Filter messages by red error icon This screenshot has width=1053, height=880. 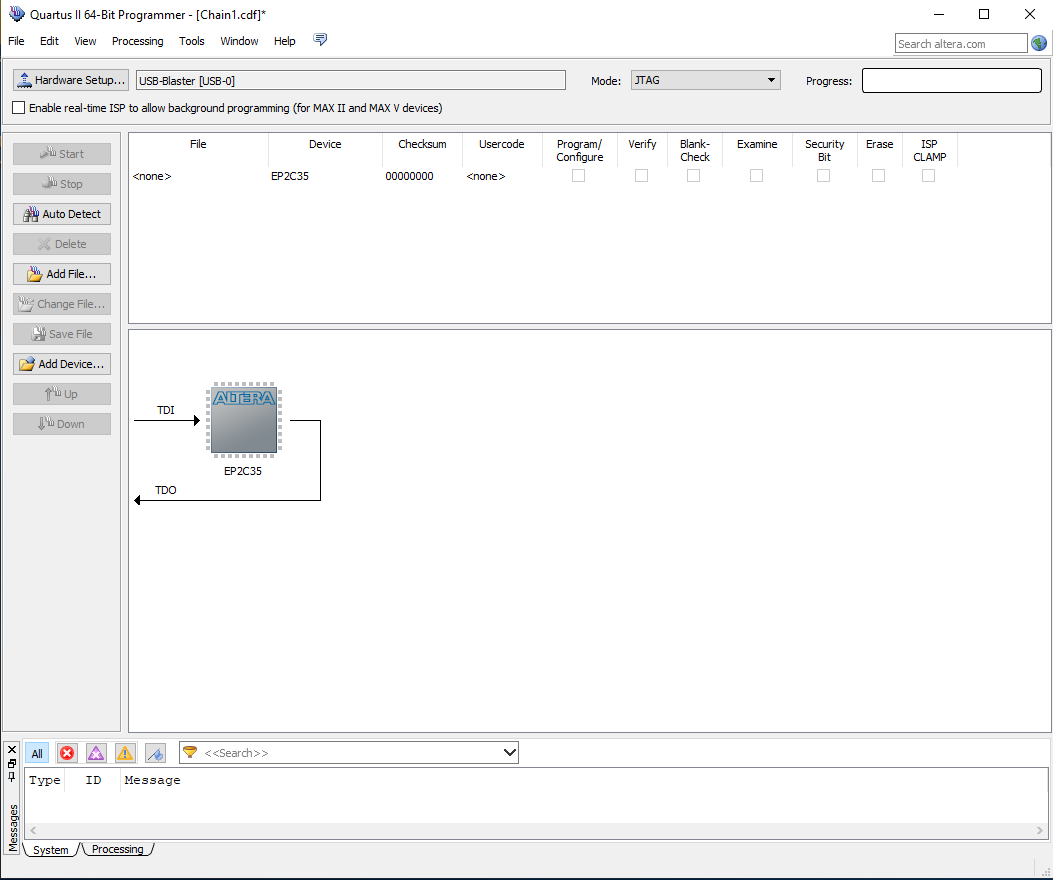tap(67, 753)
